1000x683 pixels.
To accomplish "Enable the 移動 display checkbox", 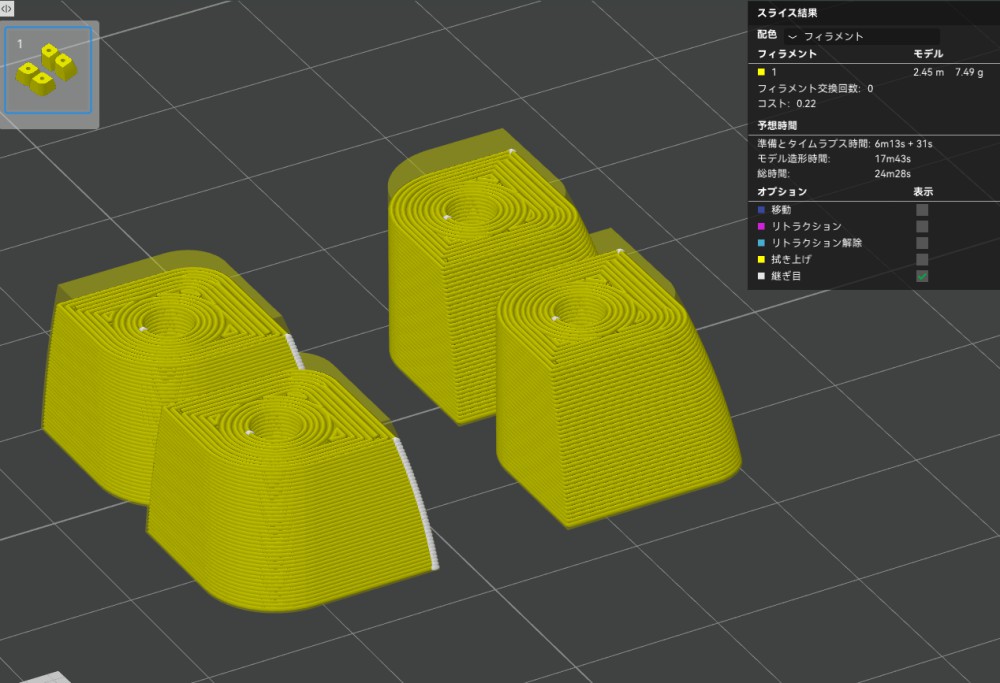I will (922, 210).
